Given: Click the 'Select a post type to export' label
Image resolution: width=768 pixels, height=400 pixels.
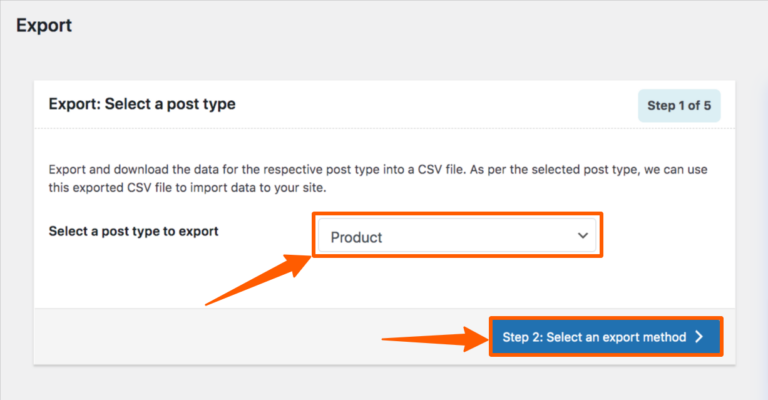Looking at the screenshot, I should click(x=133, y=231).
